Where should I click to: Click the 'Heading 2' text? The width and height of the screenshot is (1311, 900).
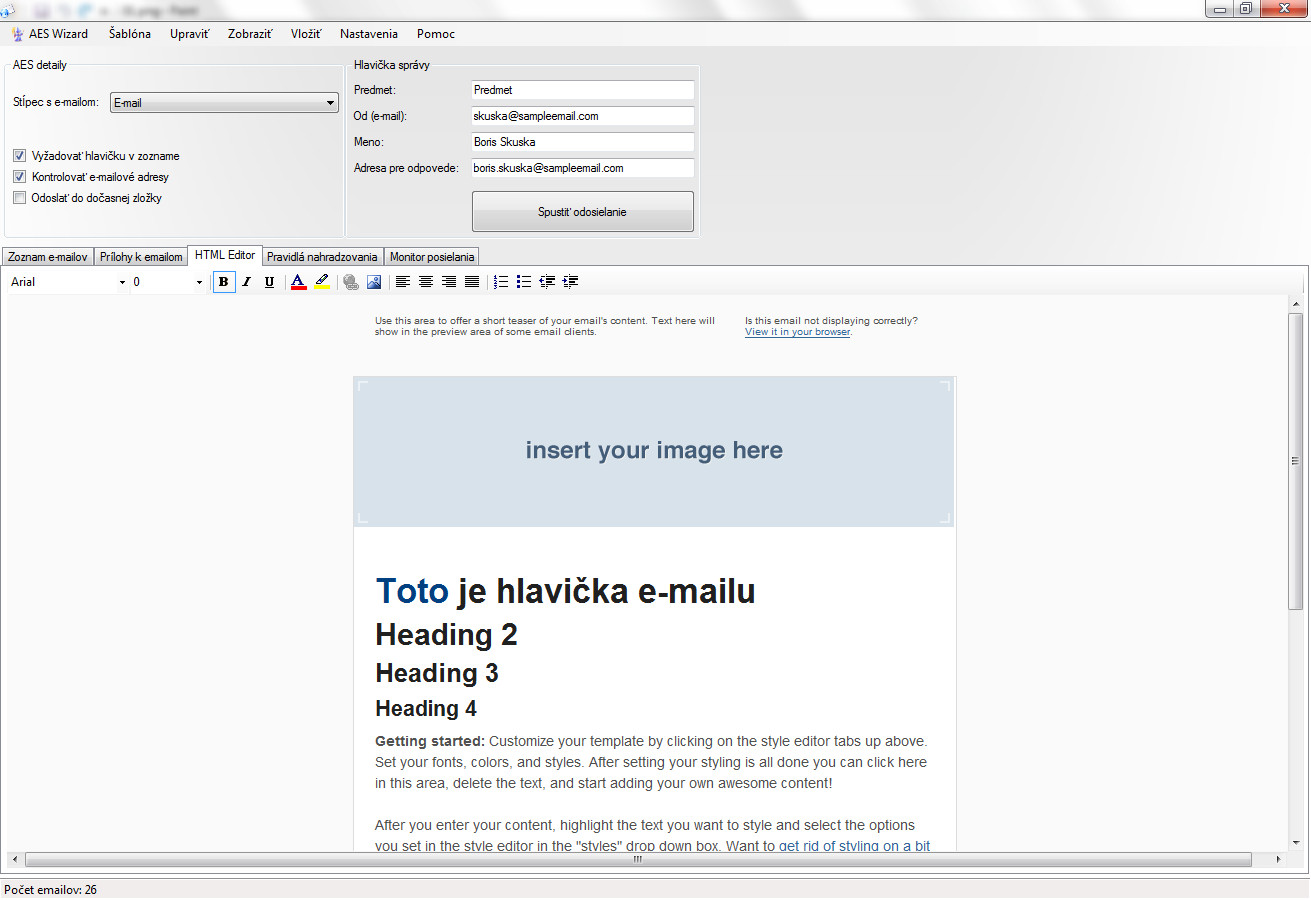click(446, 635)
